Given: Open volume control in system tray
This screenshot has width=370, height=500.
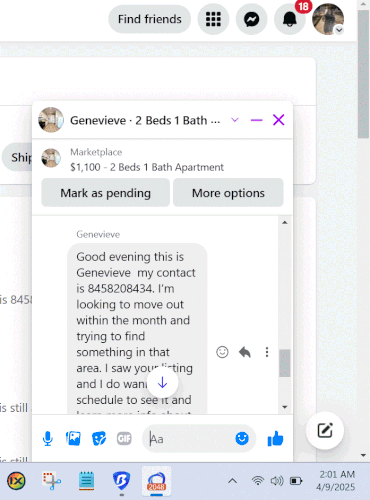Looking at the screenshot, I should (277, 481).
